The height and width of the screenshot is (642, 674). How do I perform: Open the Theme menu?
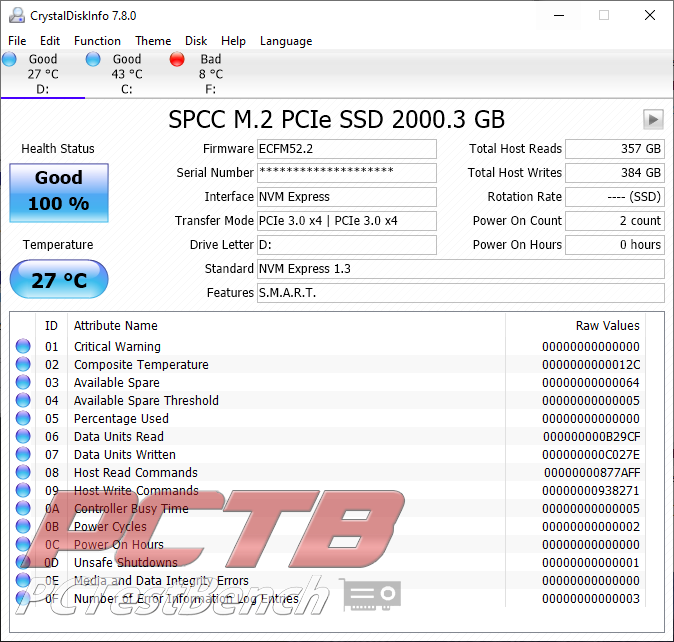153,41
